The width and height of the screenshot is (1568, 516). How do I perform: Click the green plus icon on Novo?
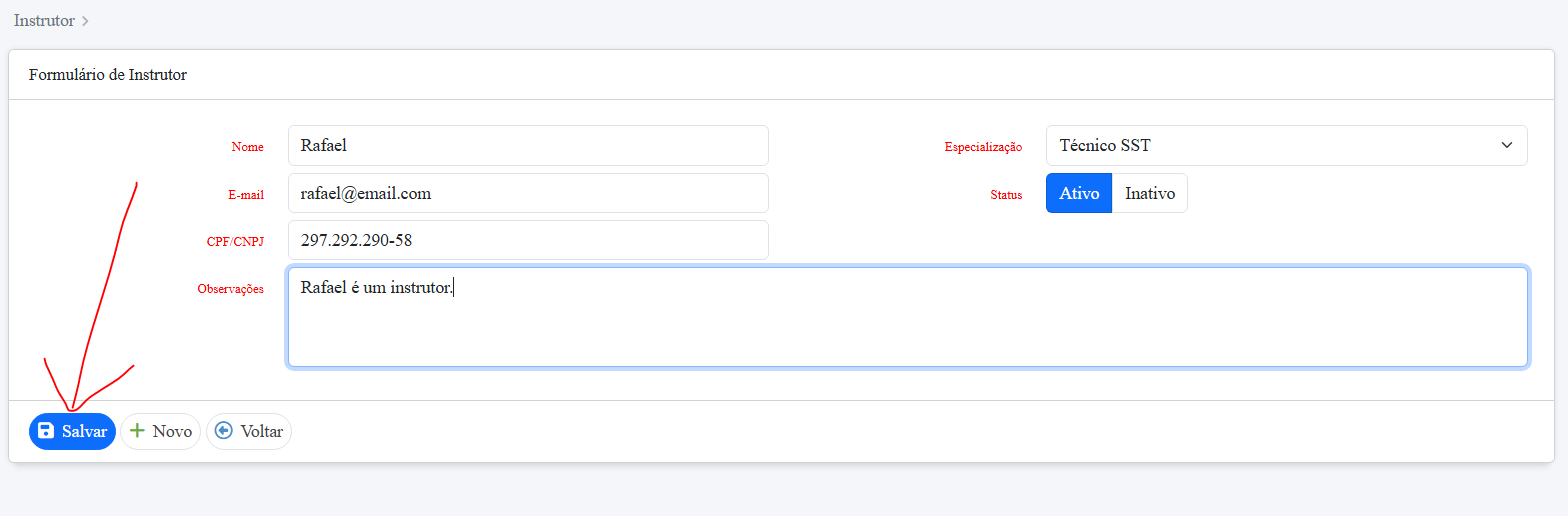(x=138, y=431)
